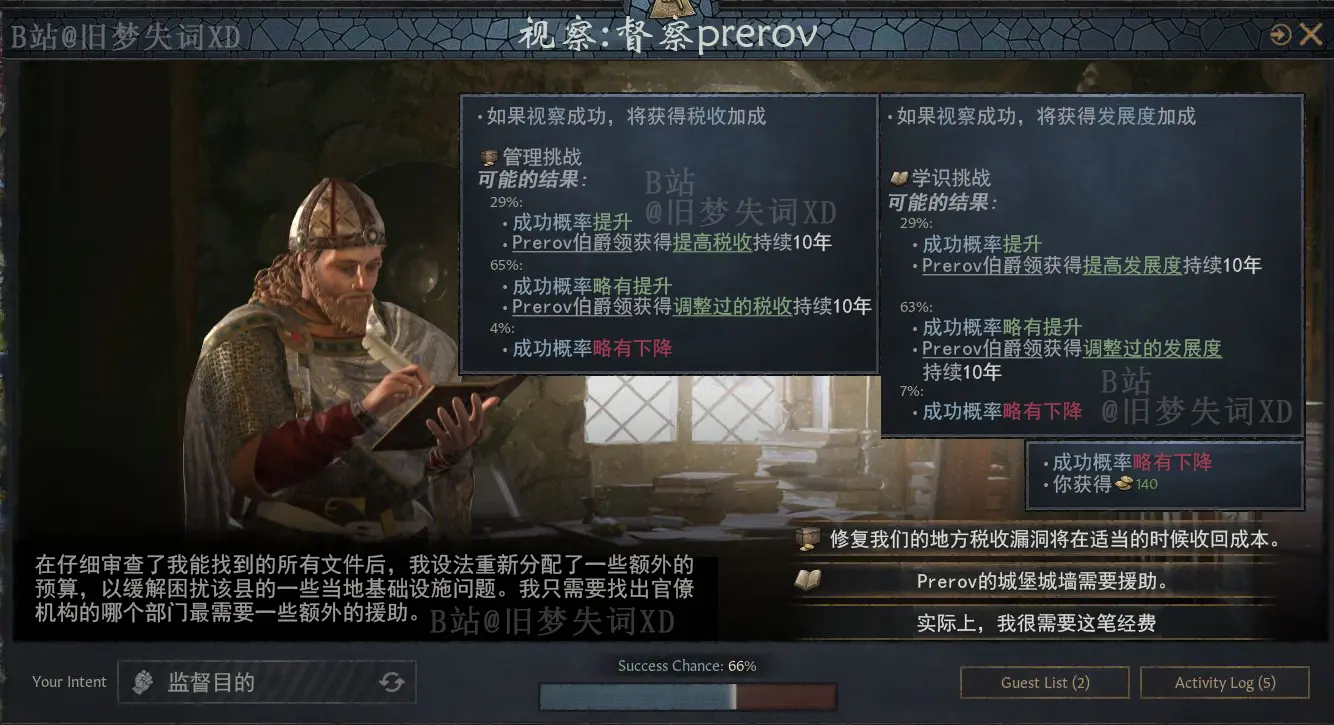The width and height of the screenshot is (1334, 725).
Task: Click the learning book icon beside the castle wall option
Action: point(807,580)
